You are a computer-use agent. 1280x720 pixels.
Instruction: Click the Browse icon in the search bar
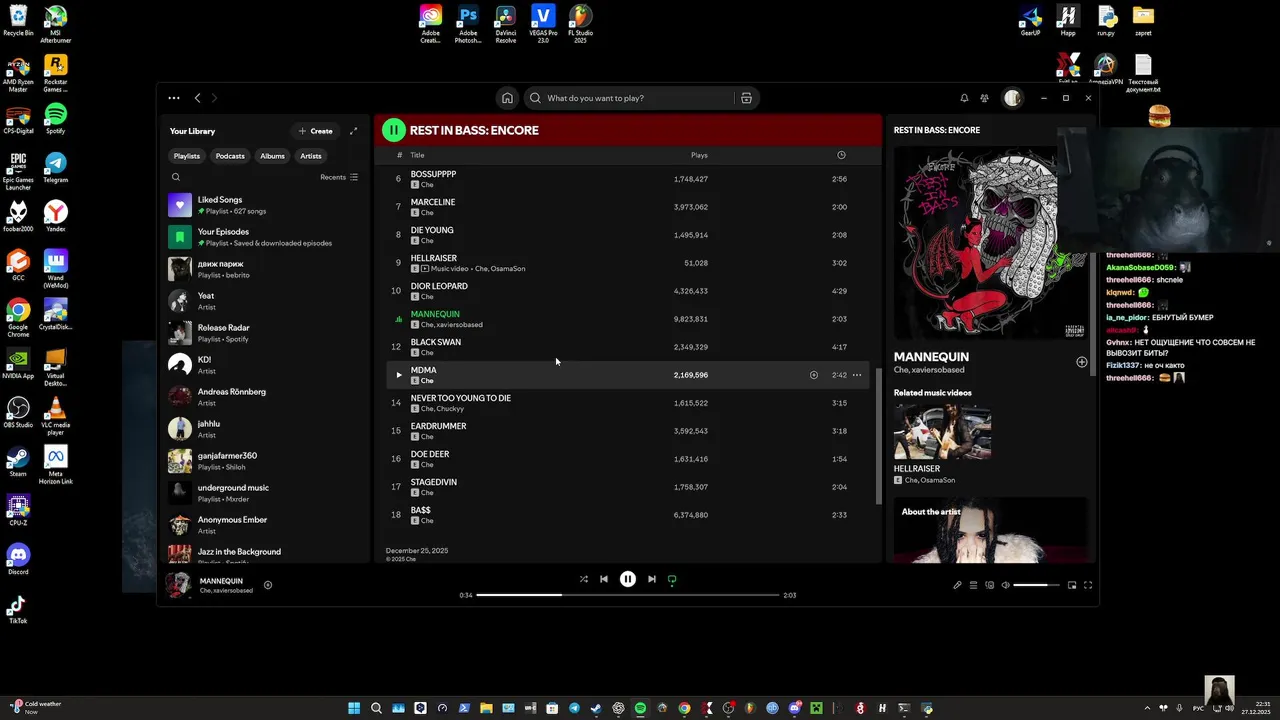coord(746,98)
